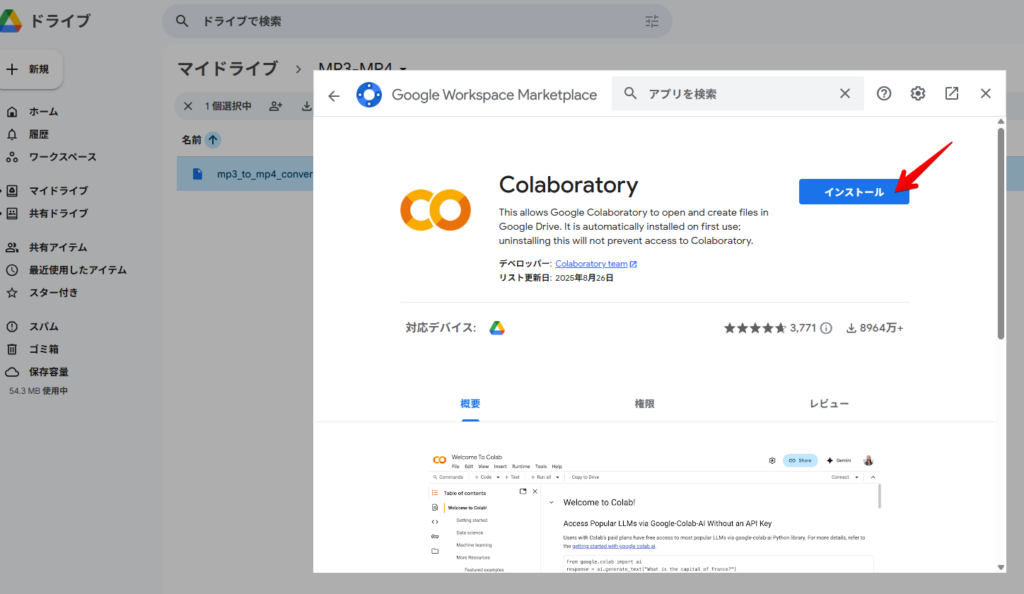This screenshot has height=594, width=1024.
Task: Open Marketplace in new window
Action: [x=952, y=93]
